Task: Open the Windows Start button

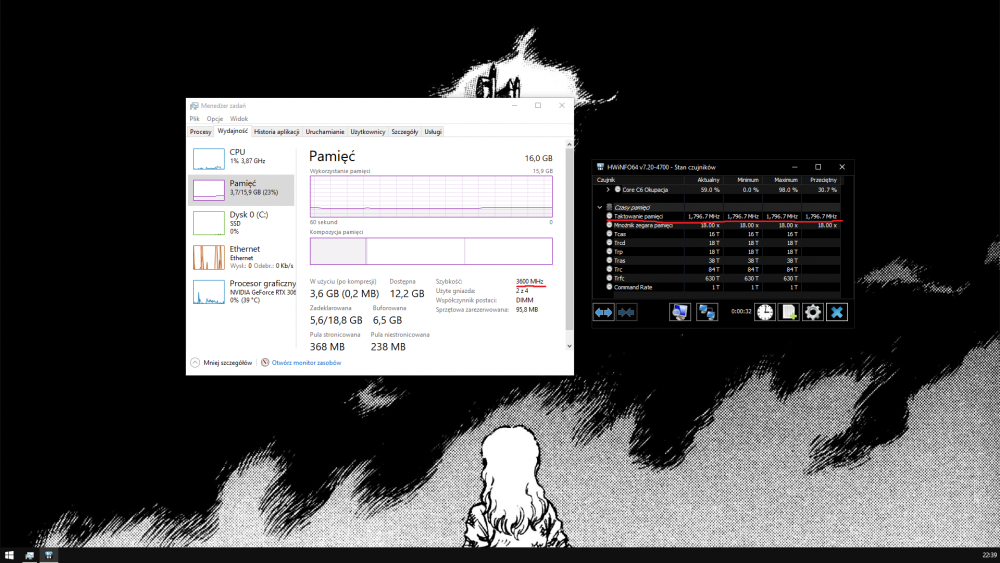Action: click(x=9, y=555)
